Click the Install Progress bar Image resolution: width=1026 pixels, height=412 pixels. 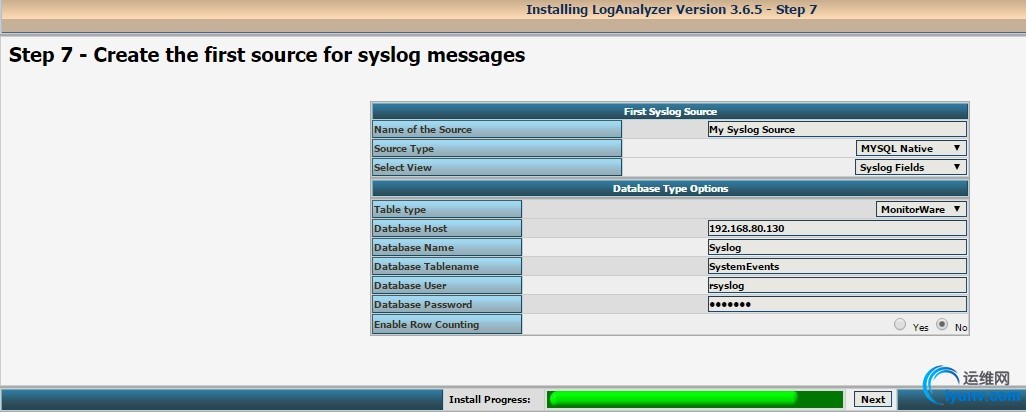tap(694, 399)
